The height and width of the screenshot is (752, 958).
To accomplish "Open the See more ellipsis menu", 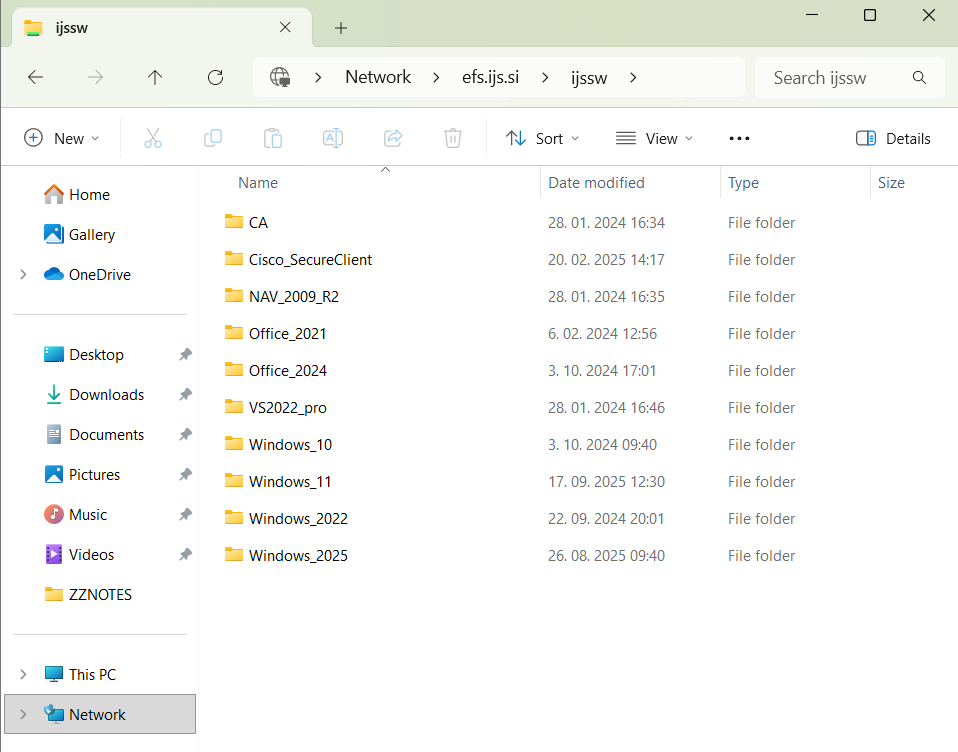I will pos(739,139).
